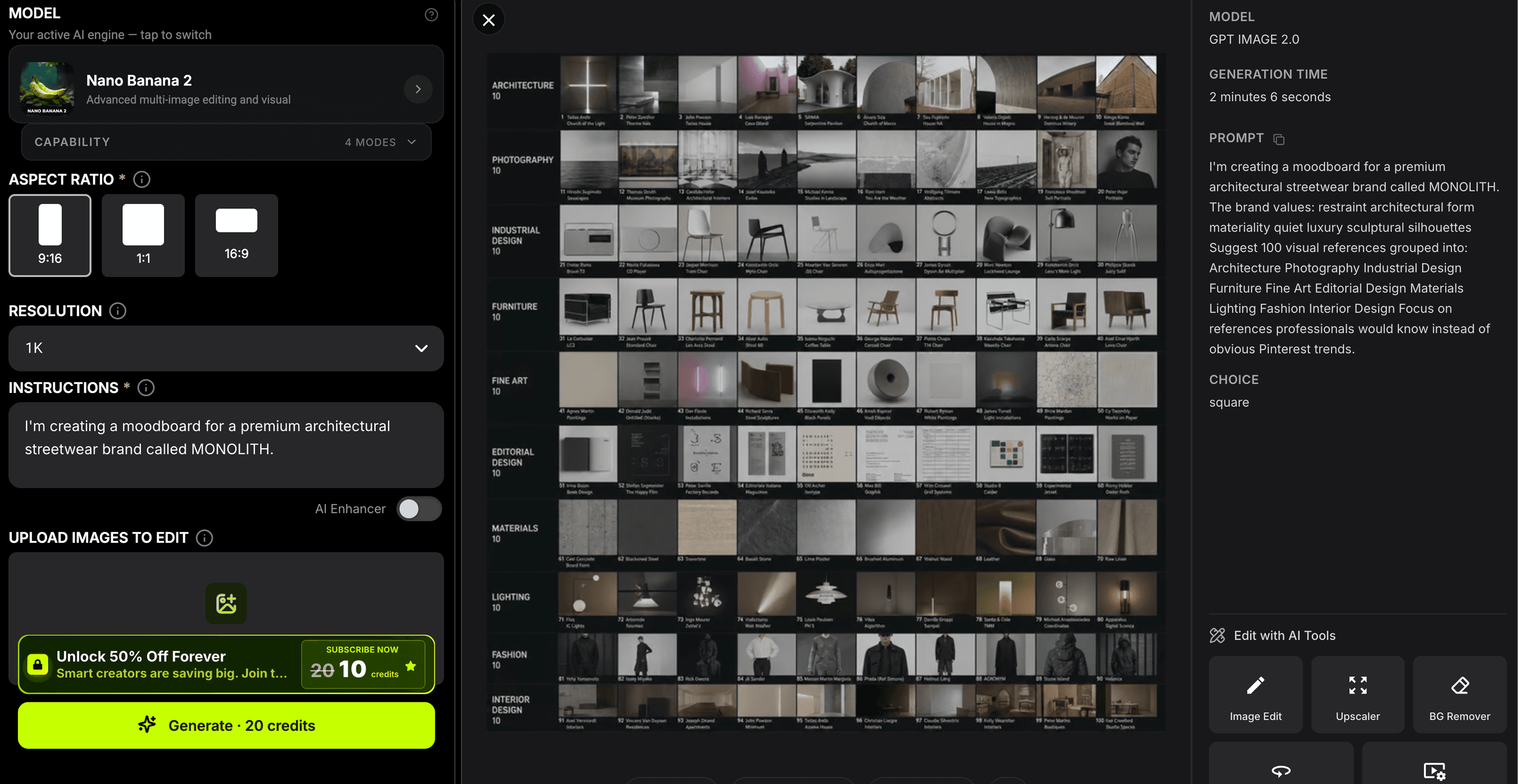Click the Nano Banana 2 model thumbnail
Viewport: 1518px width, 784px height.
point(47,88)
